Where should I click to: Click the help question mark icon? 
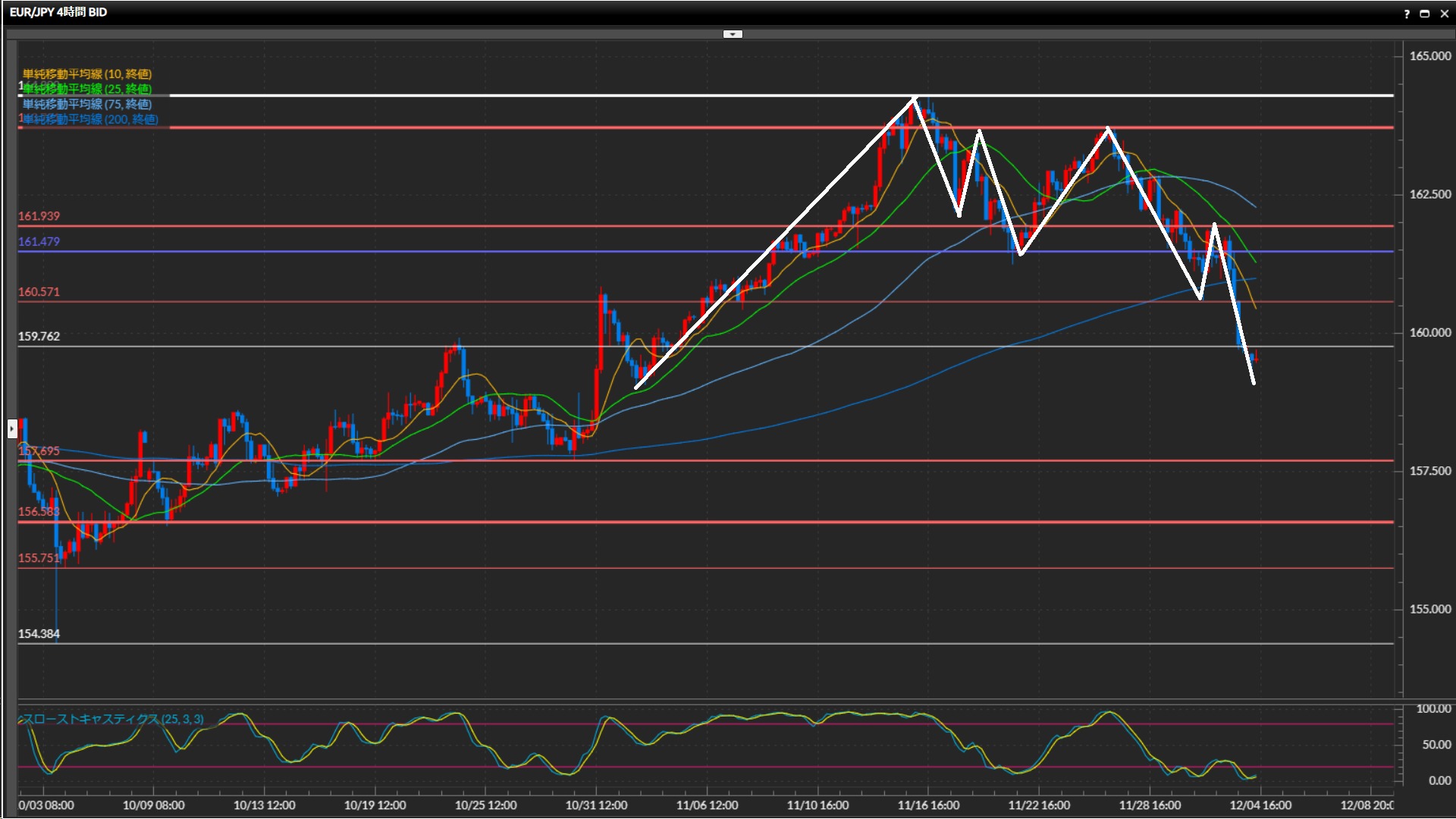[1407, 13]
